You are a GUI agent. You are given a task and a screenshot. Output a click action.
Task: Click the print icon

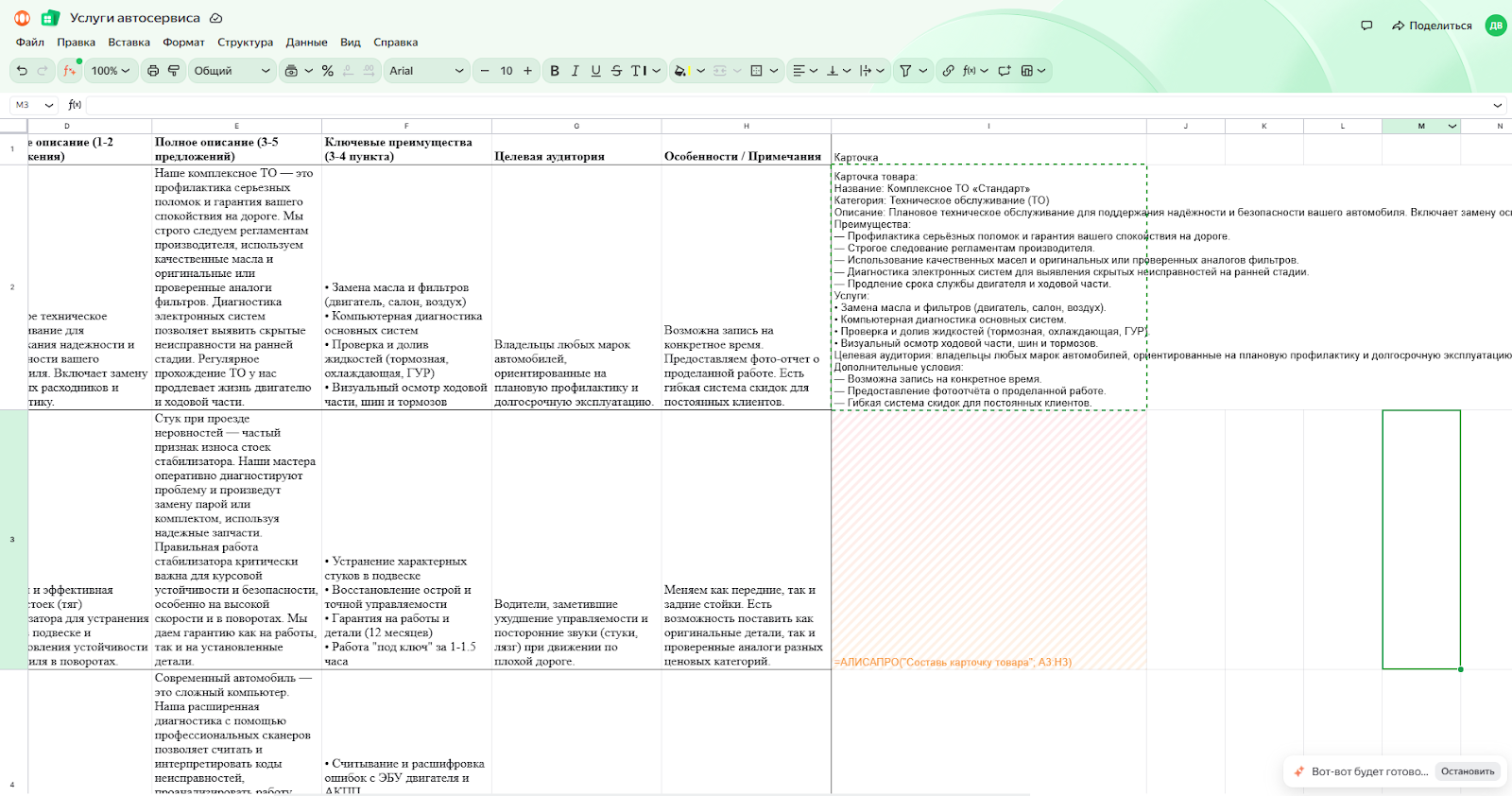(153, 71)
